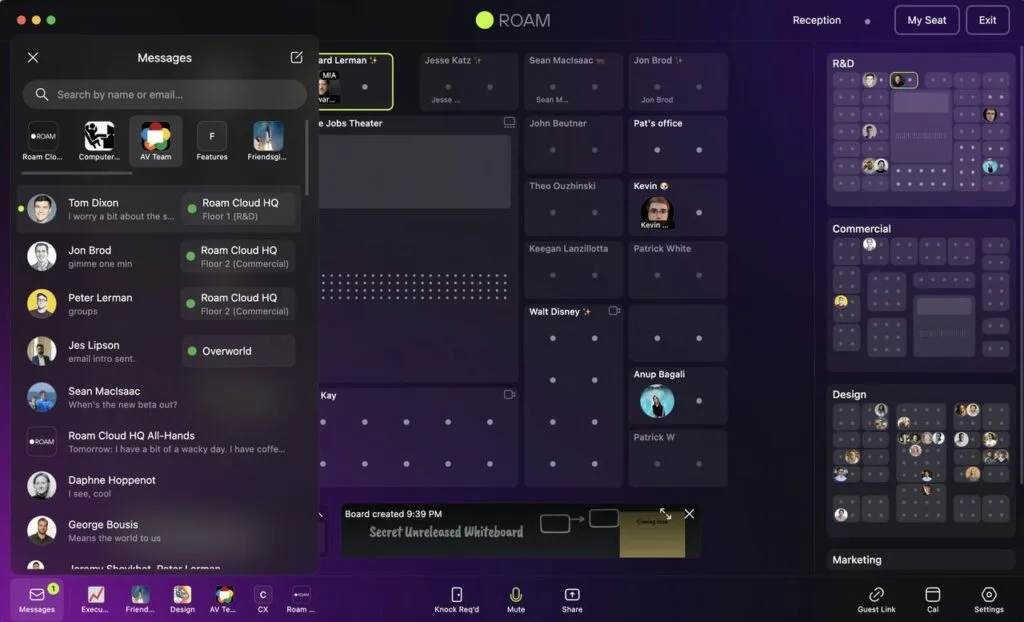1024x622 pixels.
Task: Open George Bousis's conversation
Action: pos(159,531)
